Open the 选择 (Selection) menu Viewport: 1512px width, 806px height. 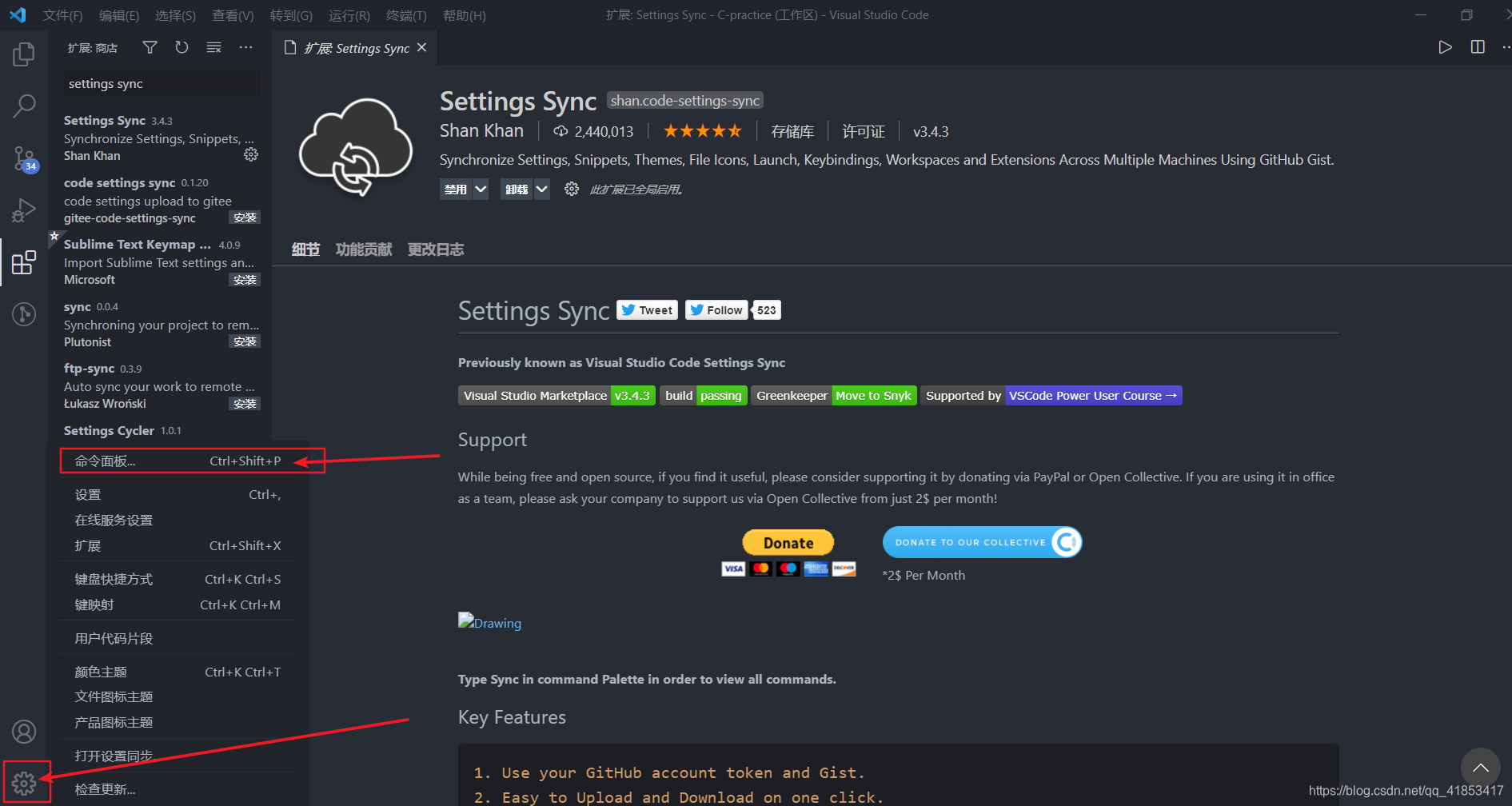pos(175,15)
